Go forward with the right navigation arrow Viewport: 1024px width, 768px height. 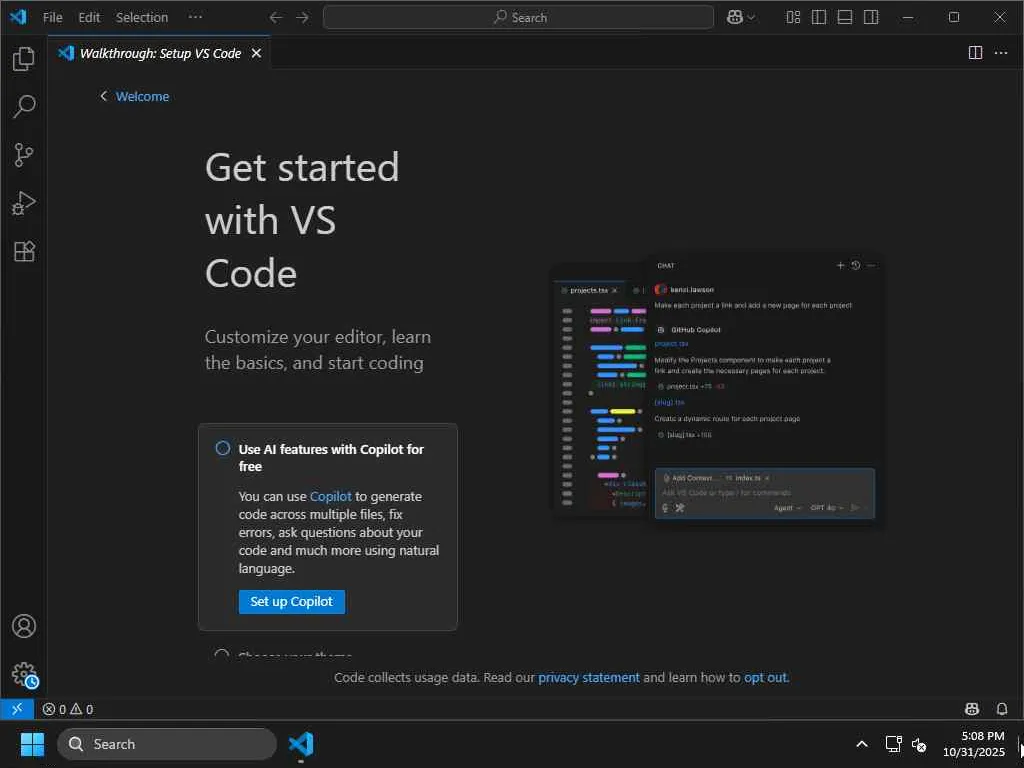click(x=302, y=18)
